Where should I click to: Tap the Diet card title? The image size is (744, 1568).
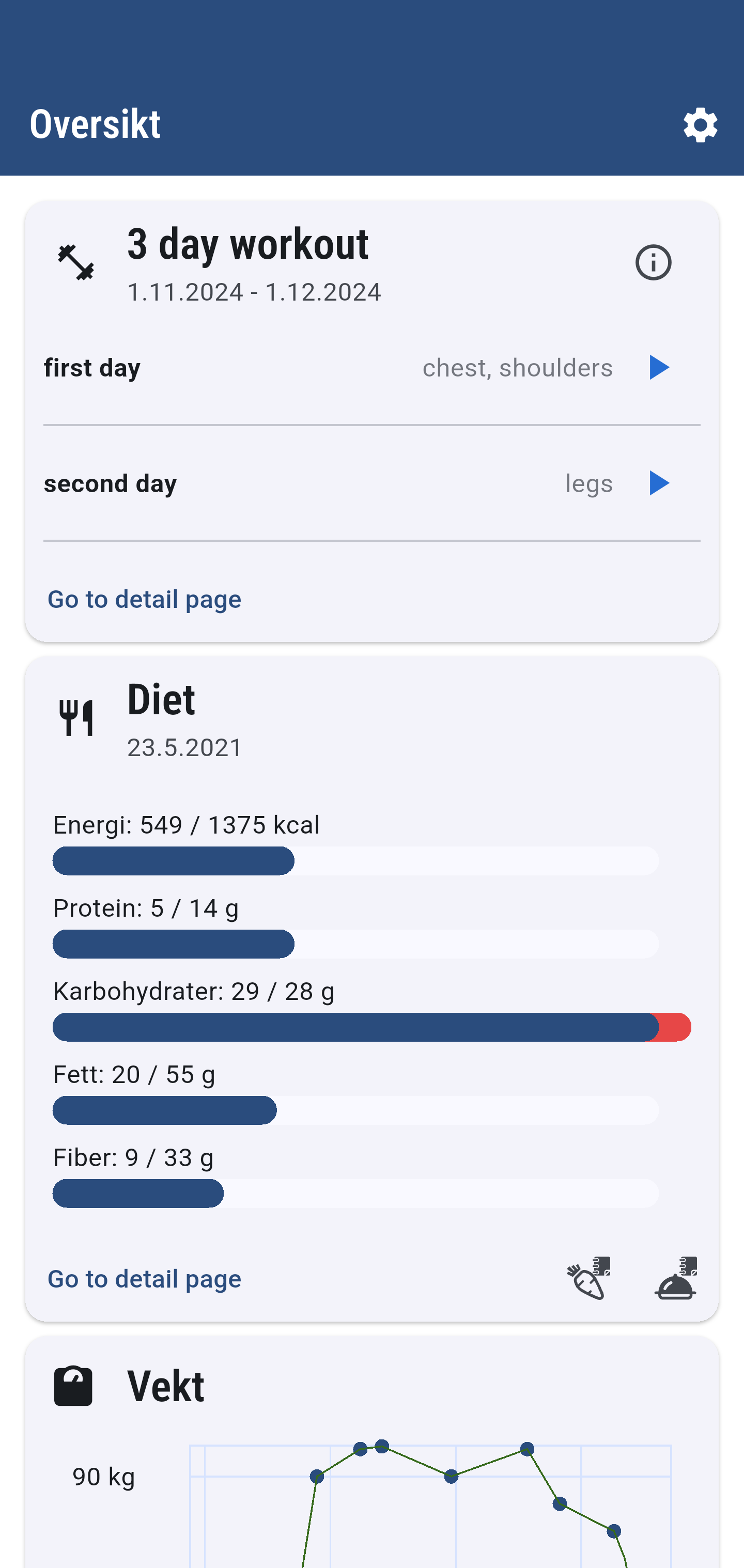pyautogui.click(x=161, y=700)
